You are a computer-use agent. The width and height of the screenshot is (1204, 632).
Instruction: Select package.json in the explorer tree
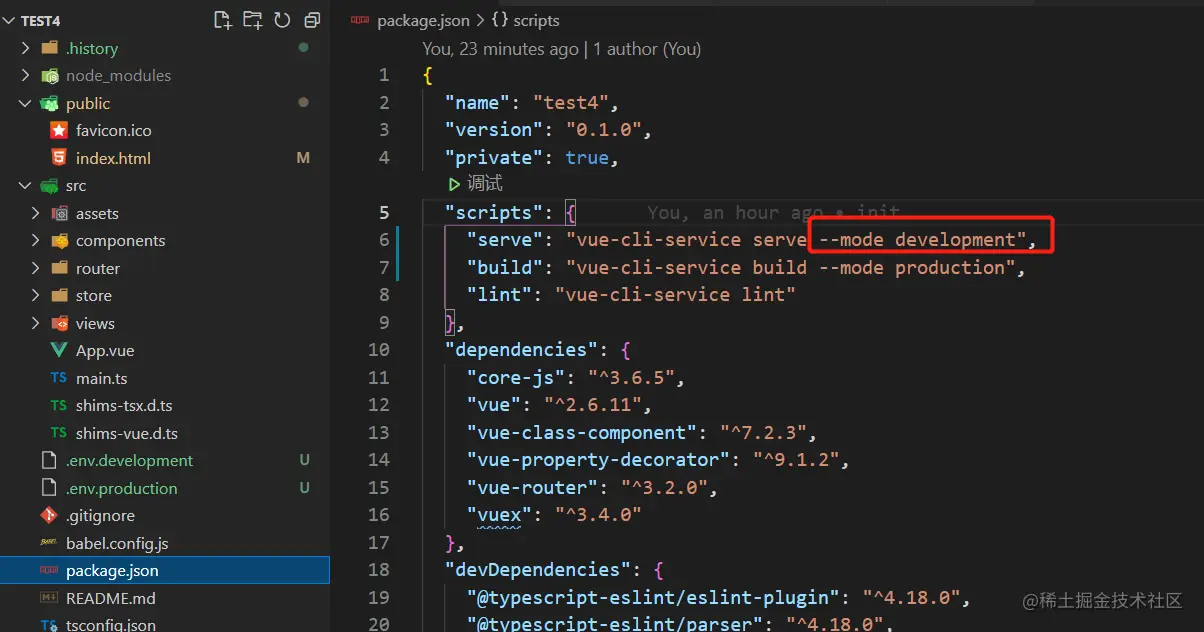(165, 571)
